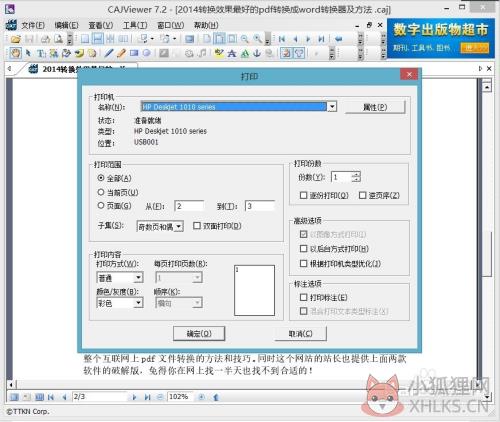
Task: Open the 顺序(K) dropdown
Action: tap(197, 303)
